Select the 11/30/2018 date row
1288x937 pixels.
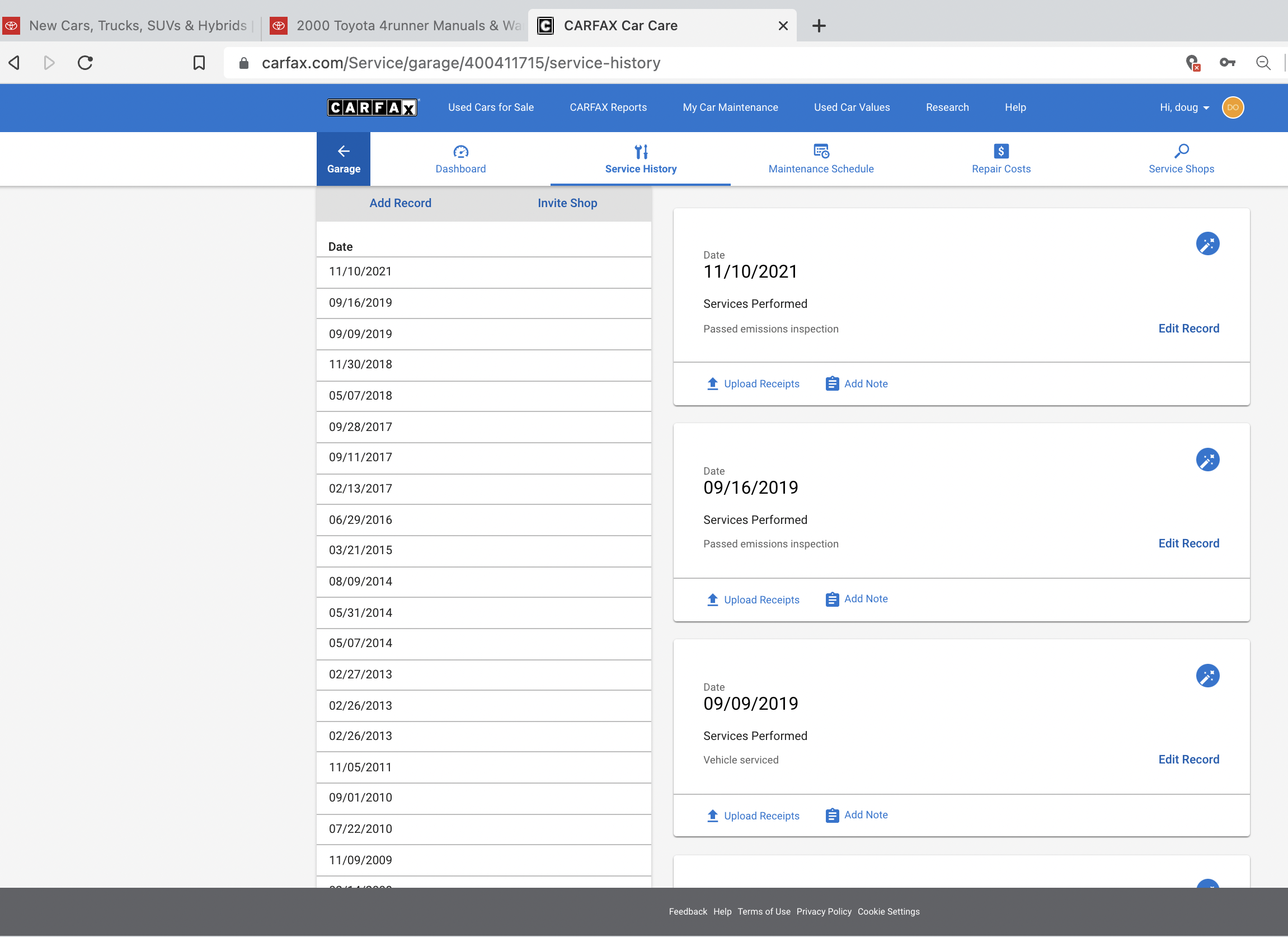coord(484,366)
